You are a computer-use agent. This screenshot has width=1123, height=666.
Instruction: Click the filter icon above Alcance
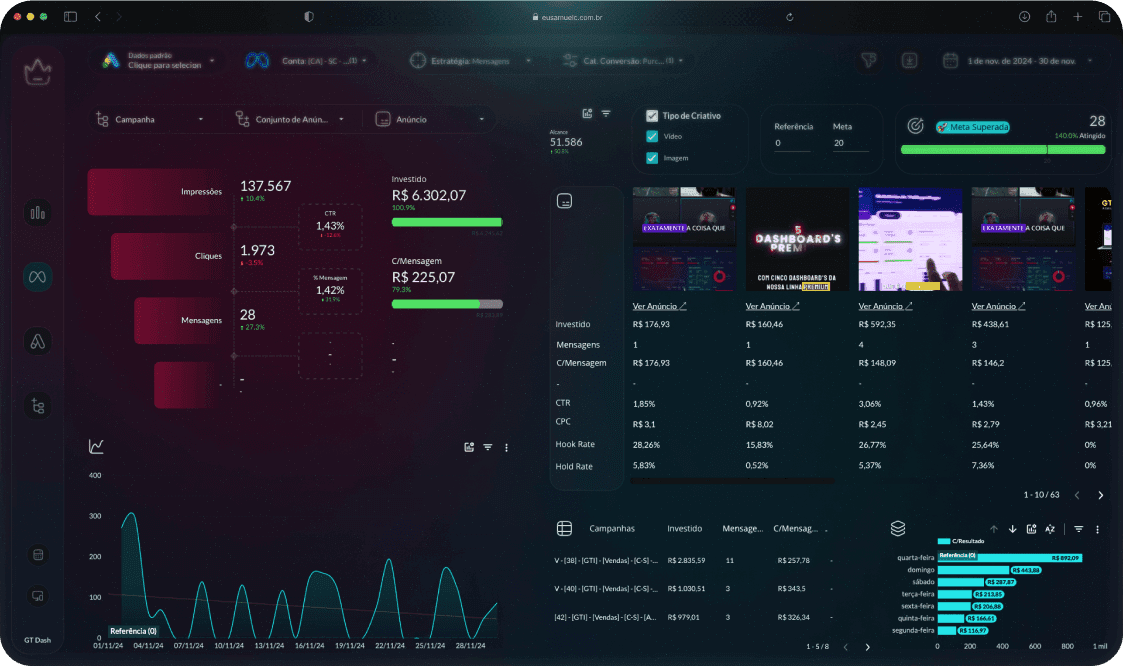point(606,113)
